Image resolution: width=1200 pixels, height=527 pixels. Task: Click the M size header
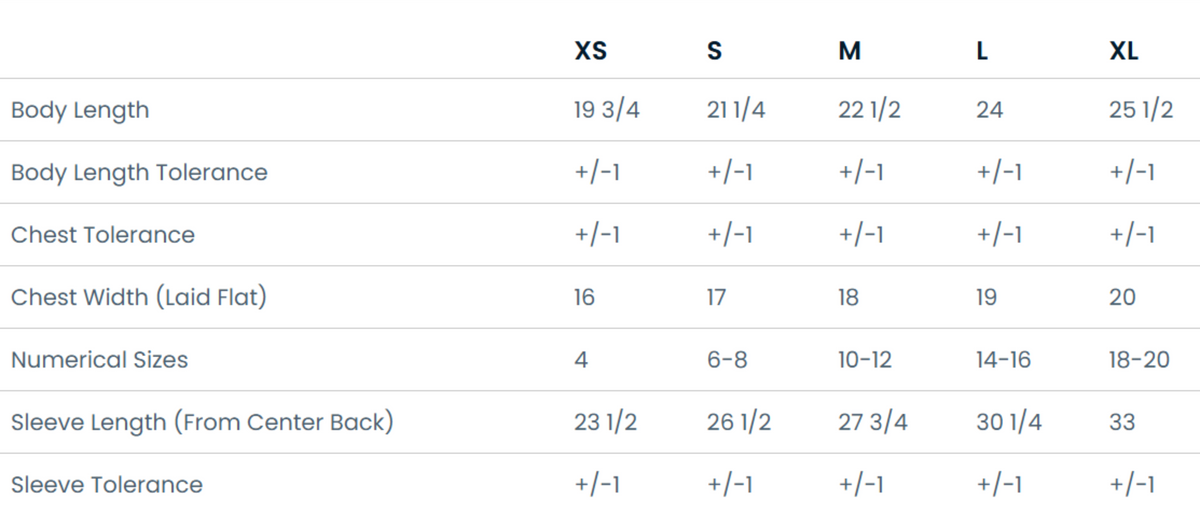coord(849,51)
